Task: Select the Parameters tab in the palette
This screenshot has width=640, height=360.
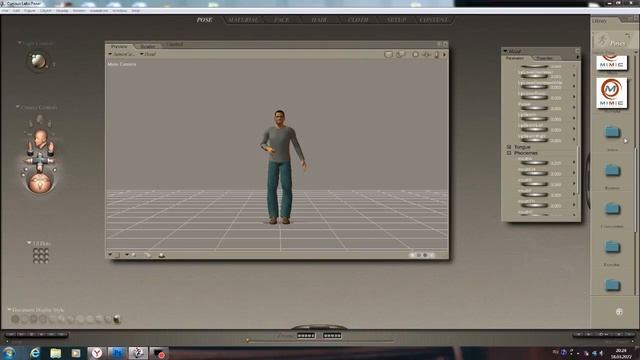Action: pyautogui.click(x=515, y=58)
